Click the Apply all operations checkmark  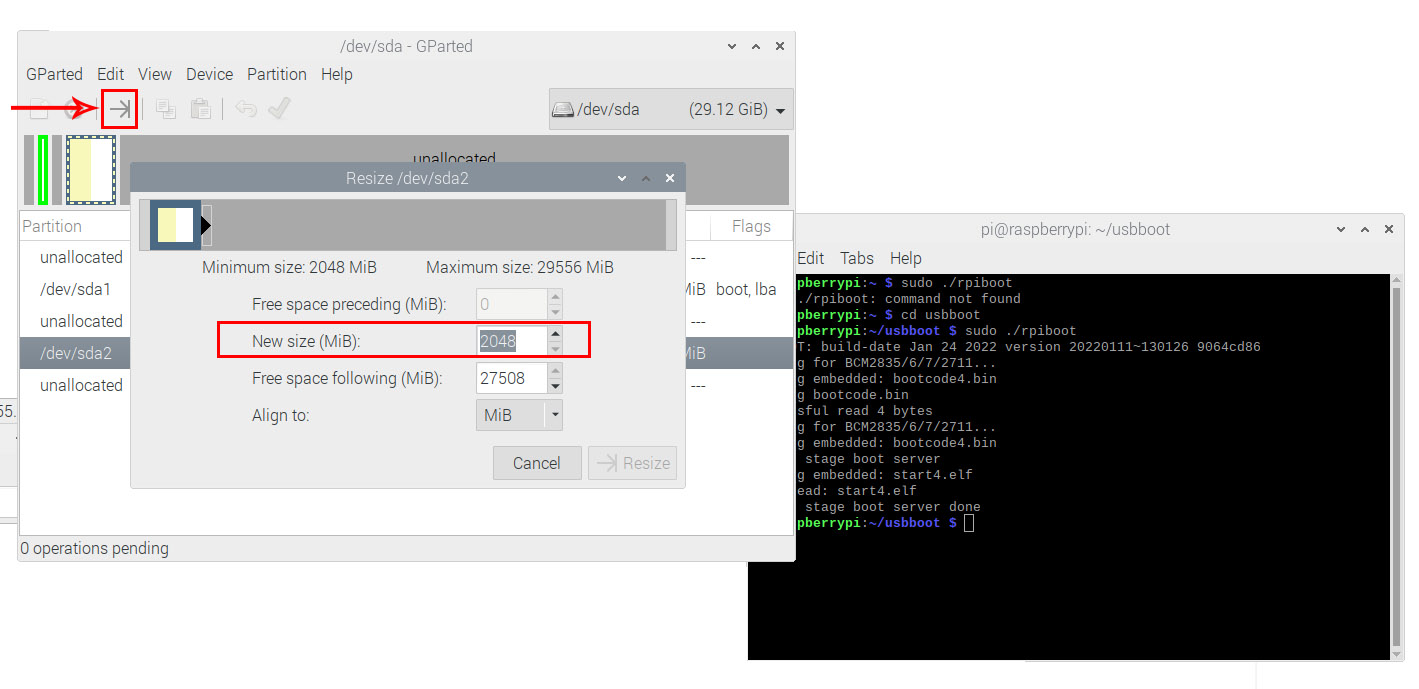pyautogui.click(x=279, y=109)
